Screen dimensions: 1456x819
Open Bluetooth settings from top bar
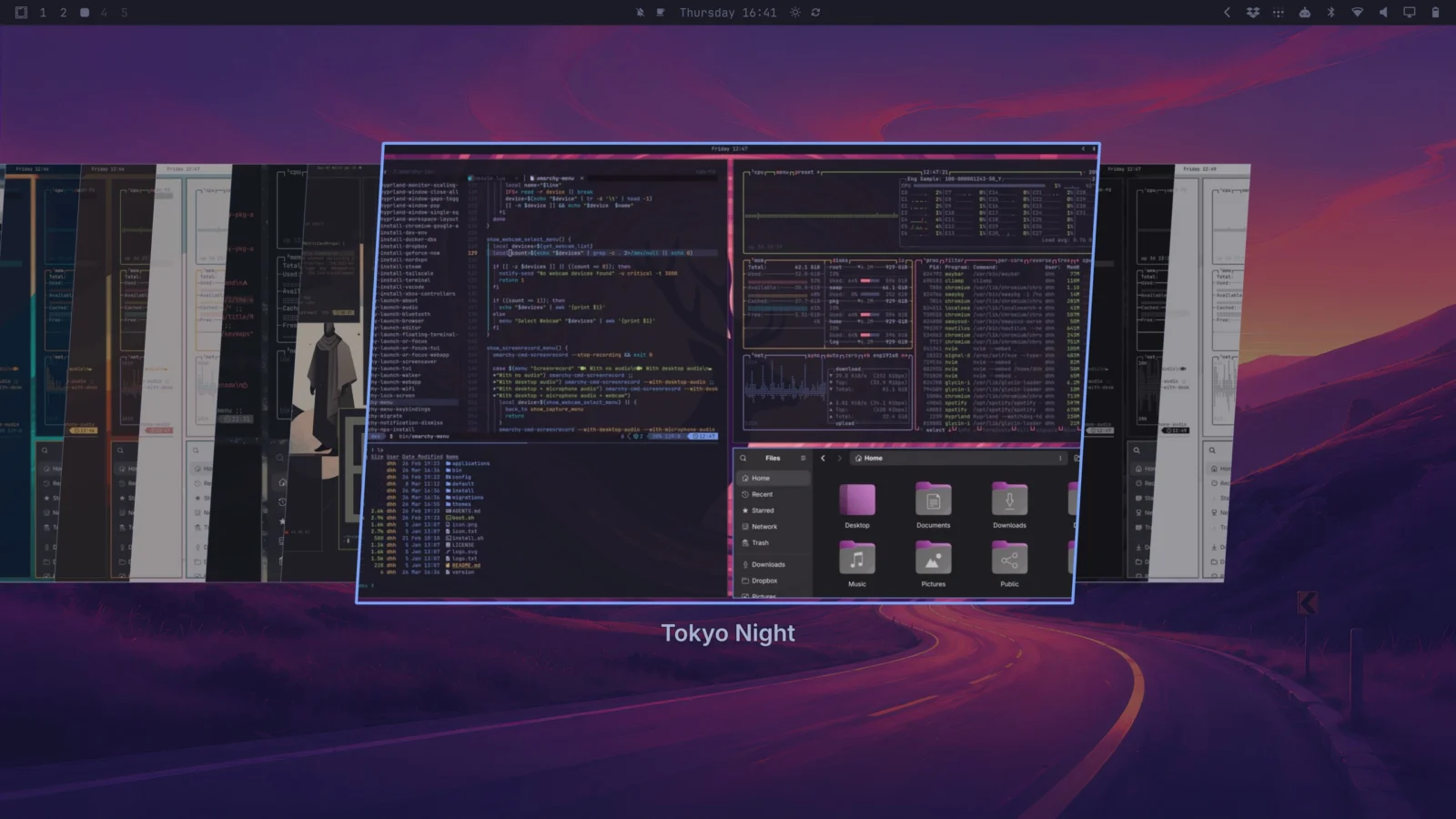(x=1330, y=13)
